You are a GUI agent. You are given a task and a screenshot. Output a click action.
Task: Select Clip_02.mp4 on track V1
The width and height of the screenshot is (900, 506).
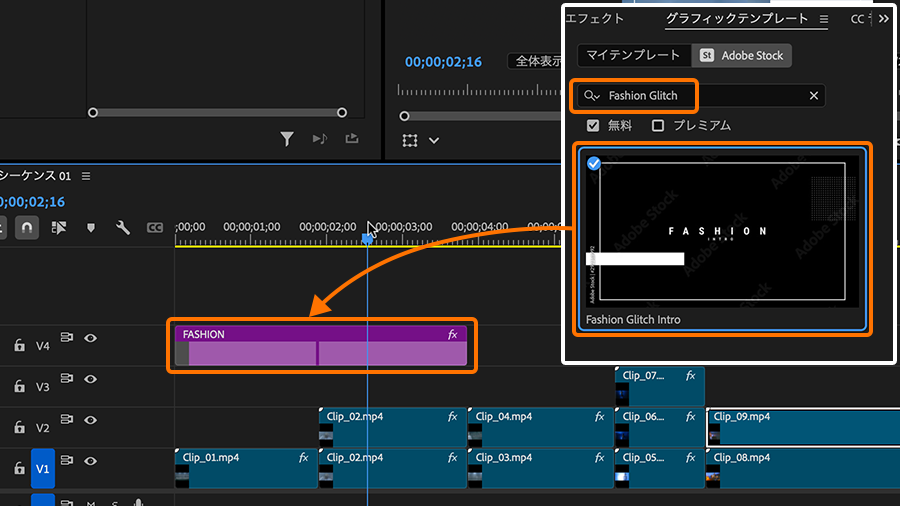pos(393,469)
